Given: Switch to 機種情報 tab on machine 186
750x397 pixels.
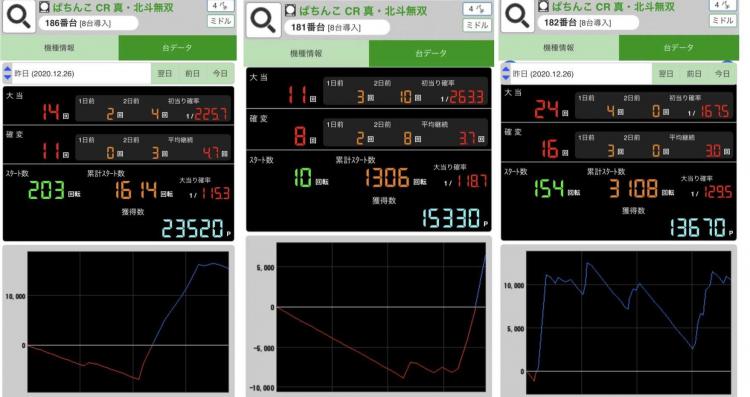Looking at the screenshot, I should click(x=59, y=48).
